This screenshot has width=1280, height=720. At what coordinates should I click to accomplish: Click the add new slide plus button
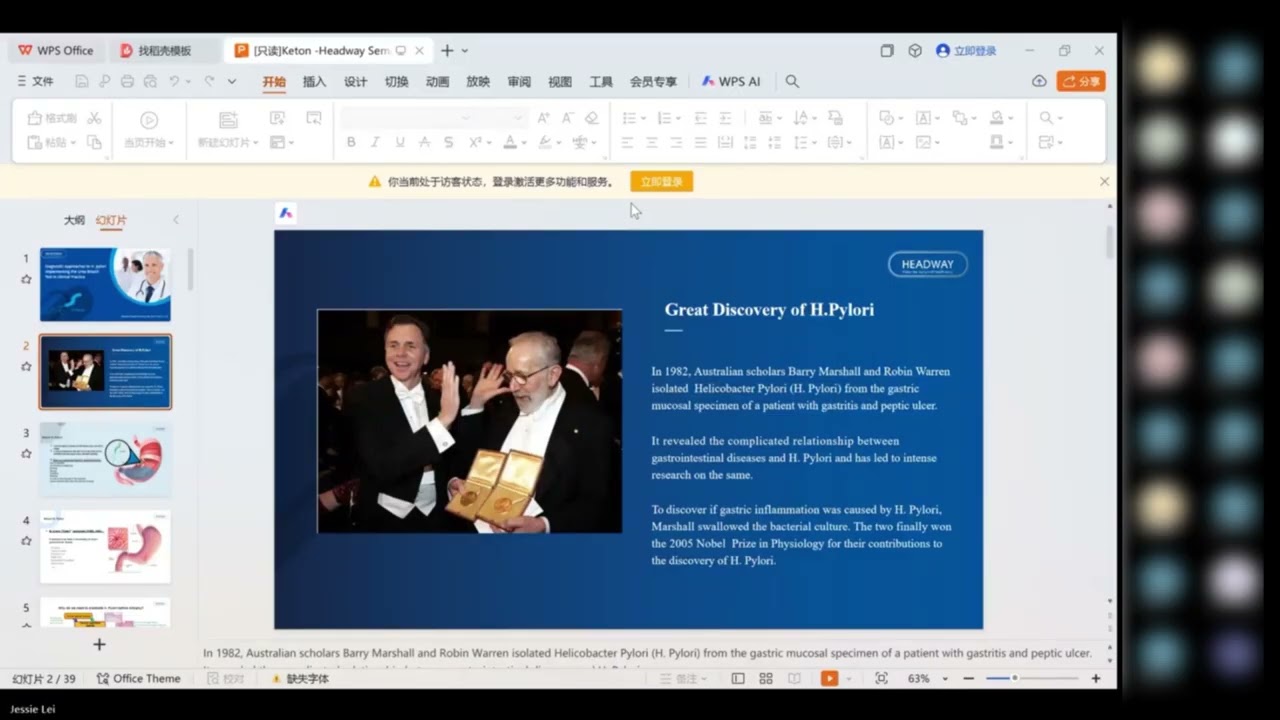pyautogui.click(x=99, y=644)
